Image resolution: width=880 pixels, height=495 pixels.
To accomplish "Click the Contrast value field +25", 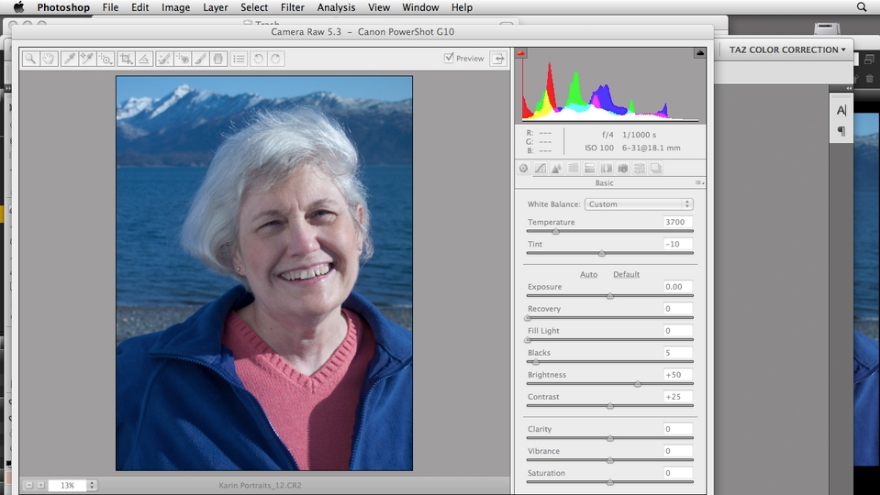I will pyautogui.click(x=677, y=397).
